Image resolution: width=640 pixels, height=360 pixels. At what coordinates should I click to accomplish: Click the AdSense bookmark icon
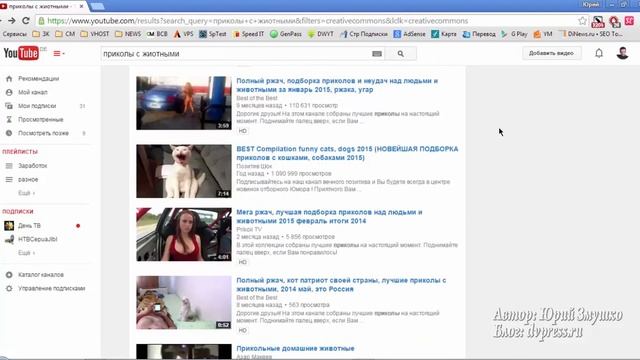(397, 34)
